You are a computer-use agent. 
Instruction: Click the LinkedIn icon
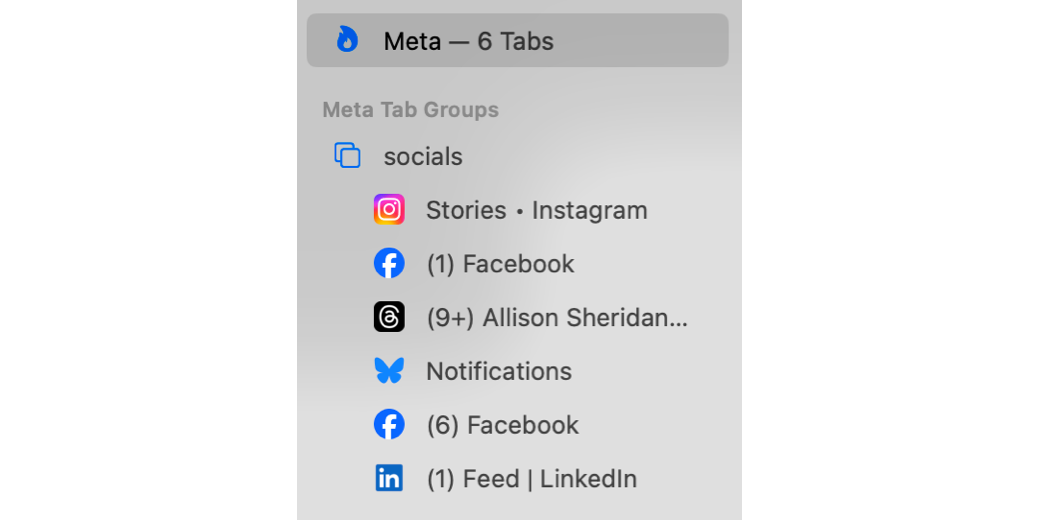point(389,479)
